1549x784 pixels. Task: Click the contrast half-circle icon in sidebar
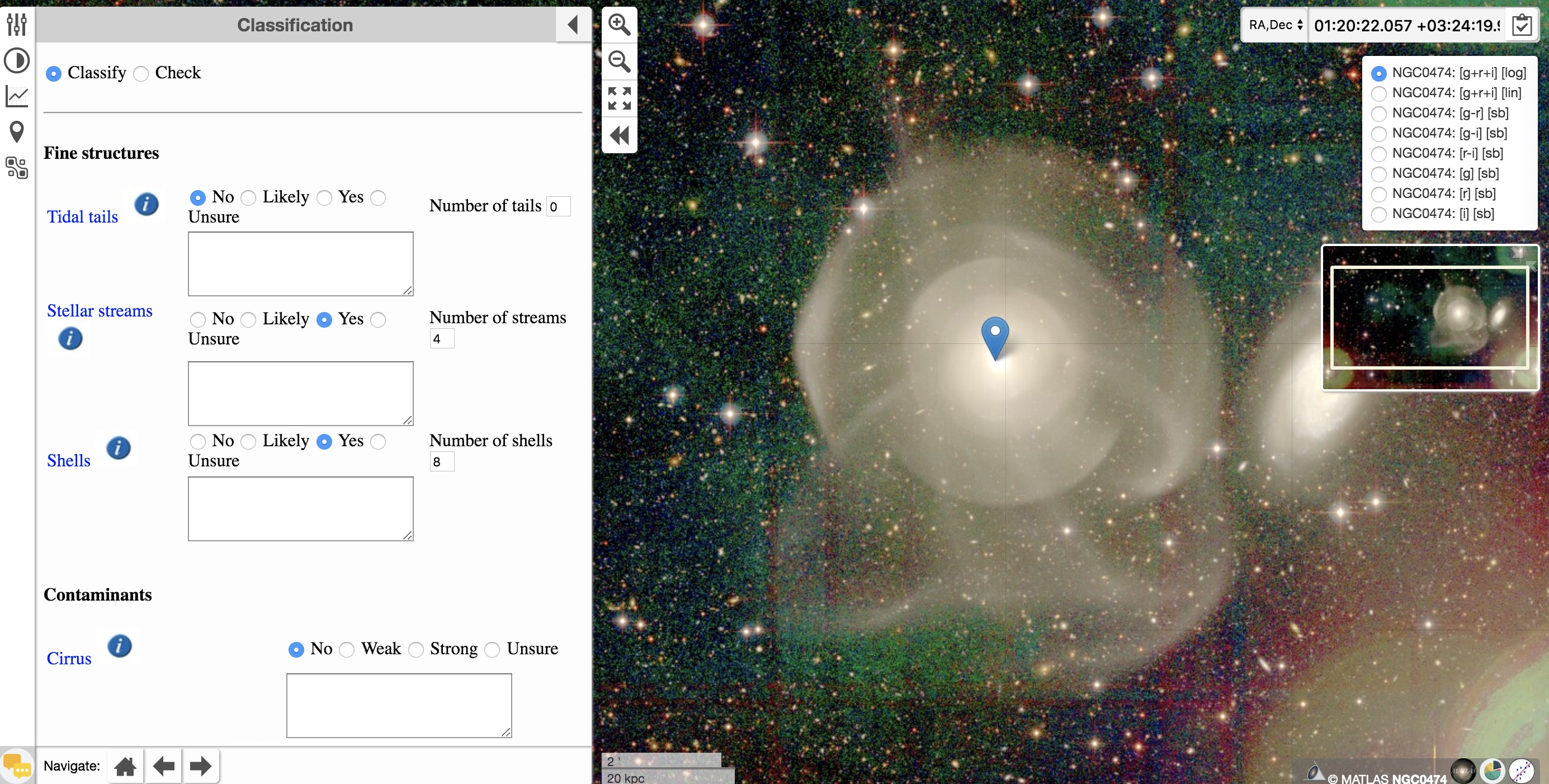pyautogui.click(x=16, y=61)
